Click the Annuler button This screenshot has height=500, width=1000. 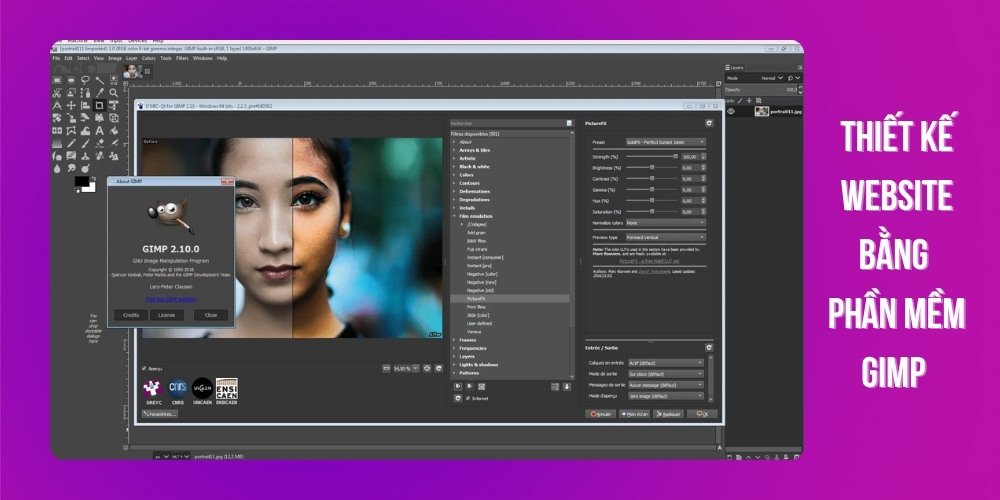(x=600, y=414)
